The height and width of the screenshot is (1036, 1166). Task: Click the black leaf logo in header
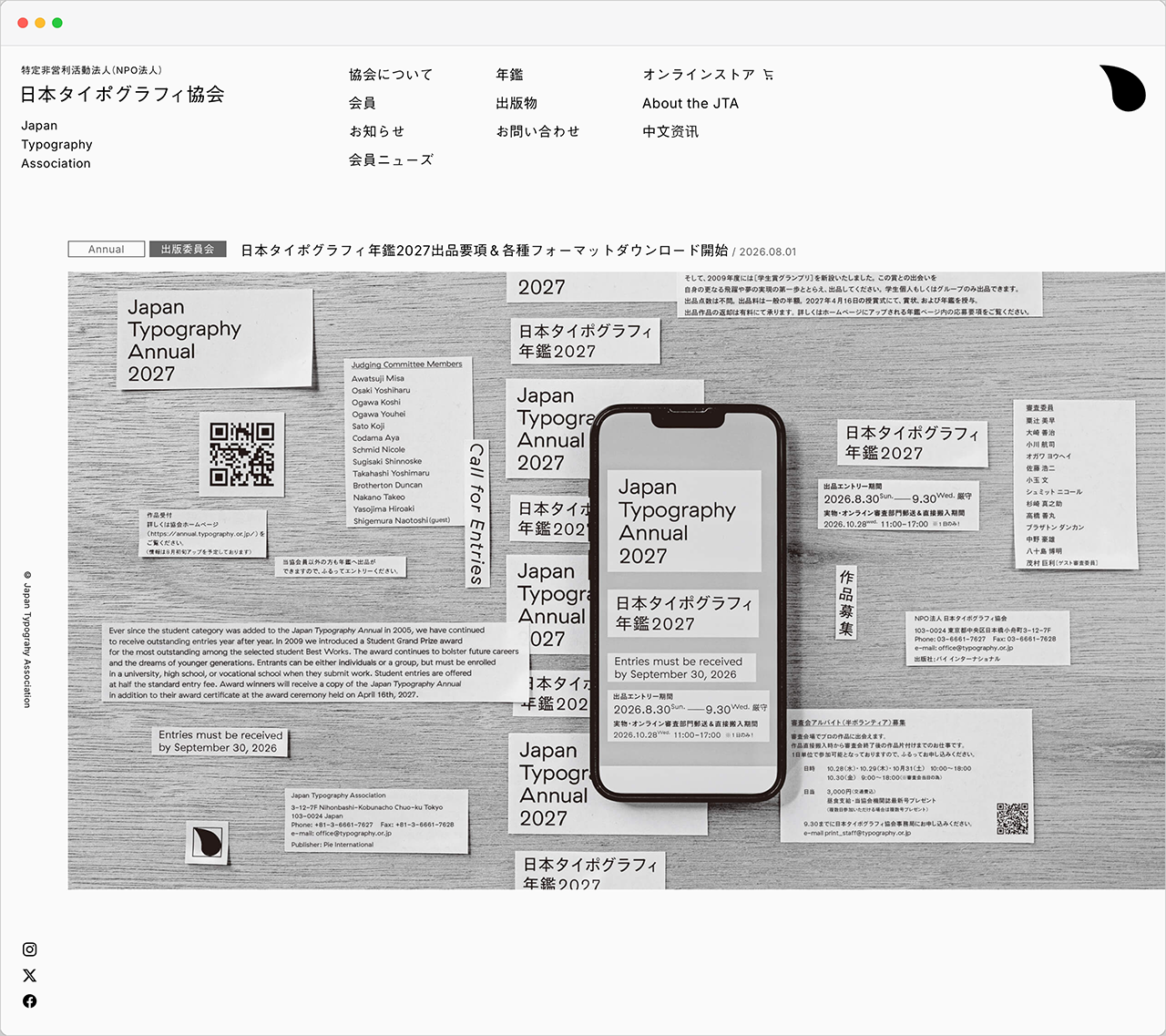tap(1122, 87)
